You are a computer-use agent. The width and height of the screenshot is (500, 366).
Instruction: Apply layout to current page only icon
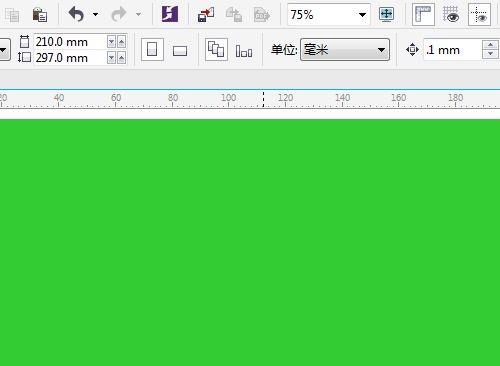click(x=244, y=51)
